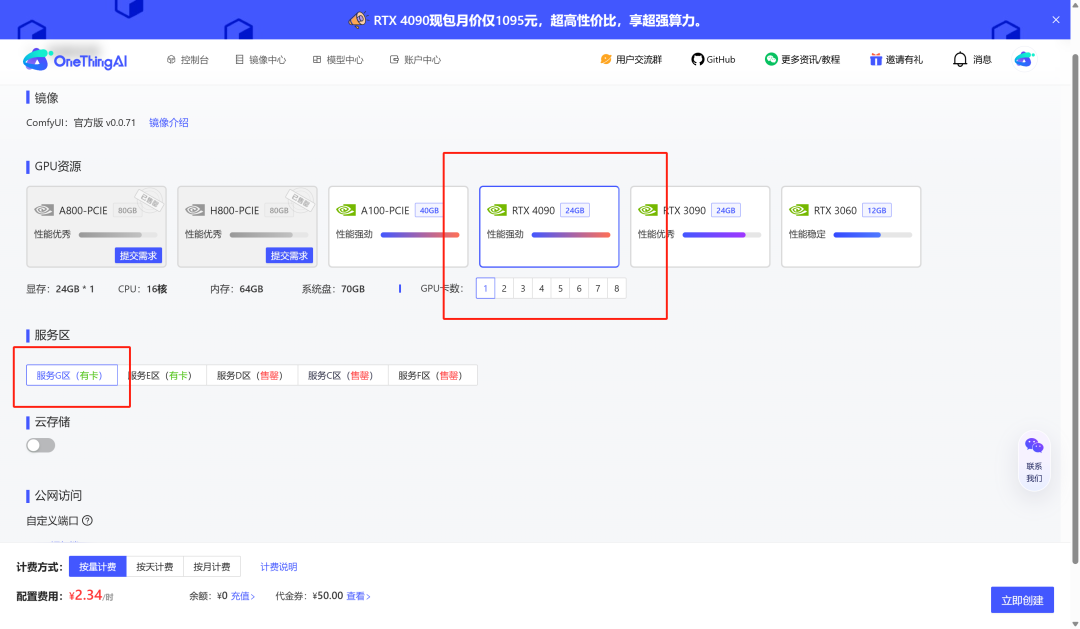
Task: Set GPU card count to 7
Action: tap(598, 289)
